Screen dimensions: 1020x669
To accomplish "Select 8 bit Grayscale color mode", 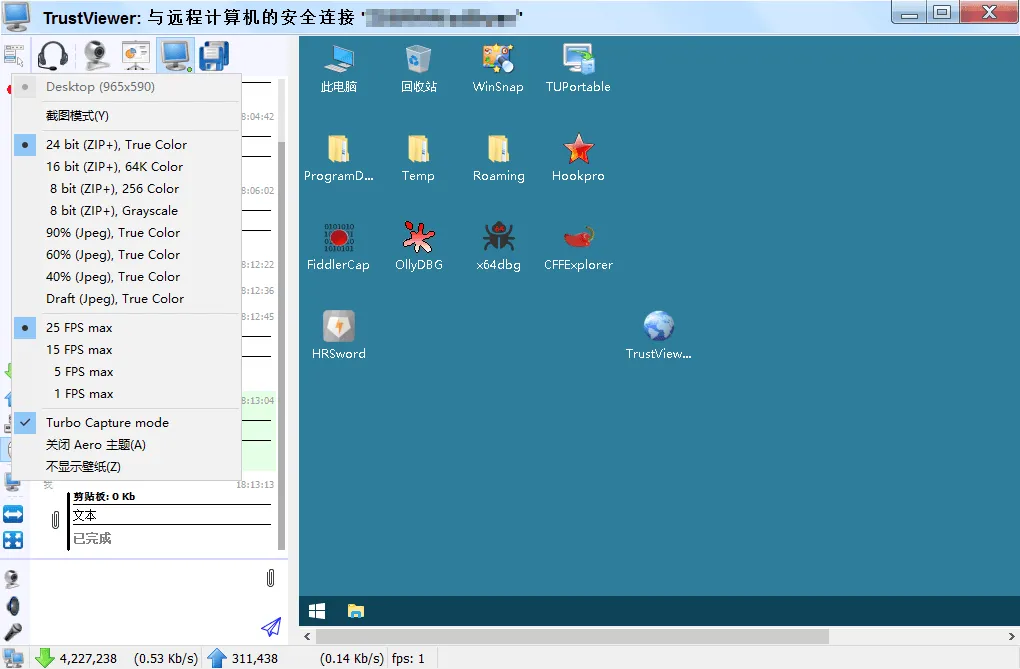I will tap(112, 210).
